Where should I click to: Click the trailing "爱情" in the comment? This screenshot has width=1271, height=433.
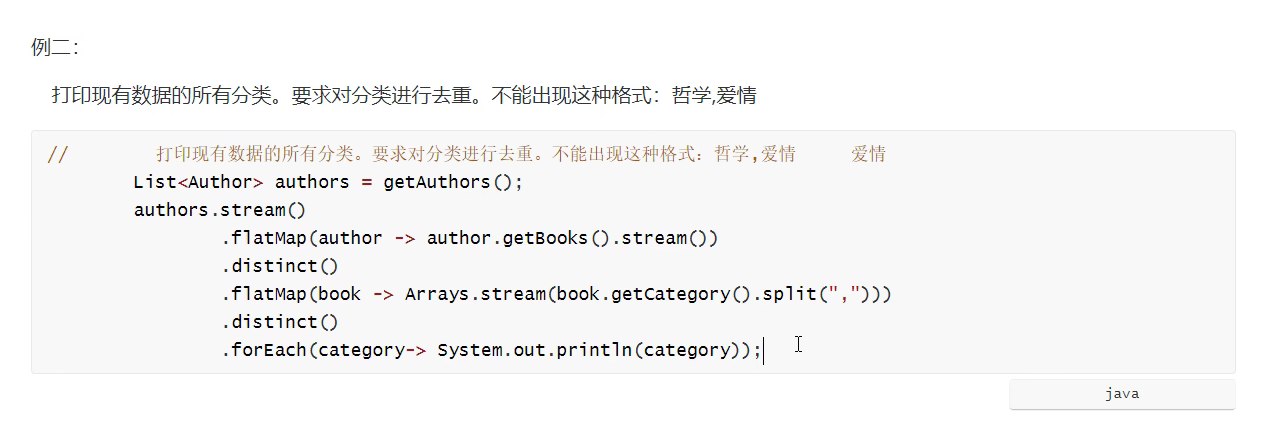coord(868,154)
